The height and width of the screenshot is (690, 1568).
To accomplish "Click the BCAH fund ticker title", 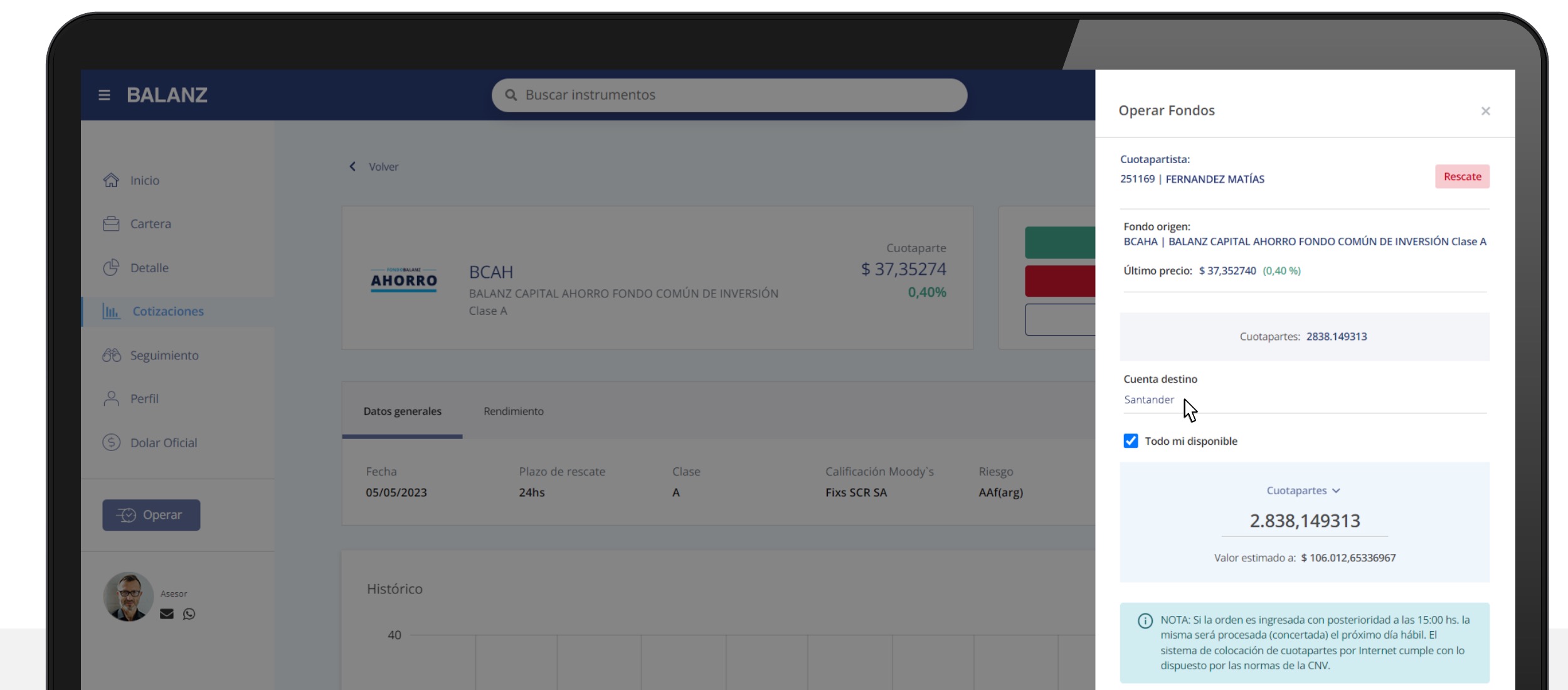I will [490, 272].
